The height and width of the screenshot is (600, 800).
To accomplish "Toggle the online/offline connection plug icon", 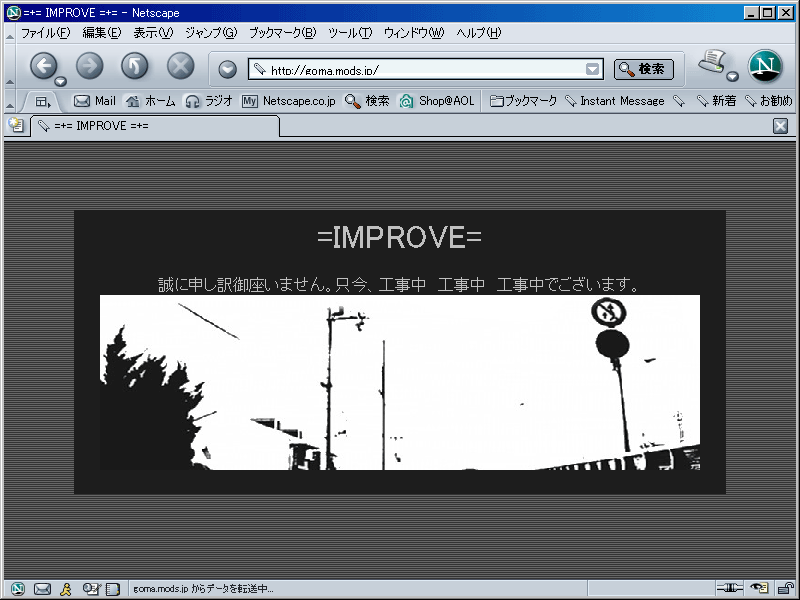I will click(730, 589).
